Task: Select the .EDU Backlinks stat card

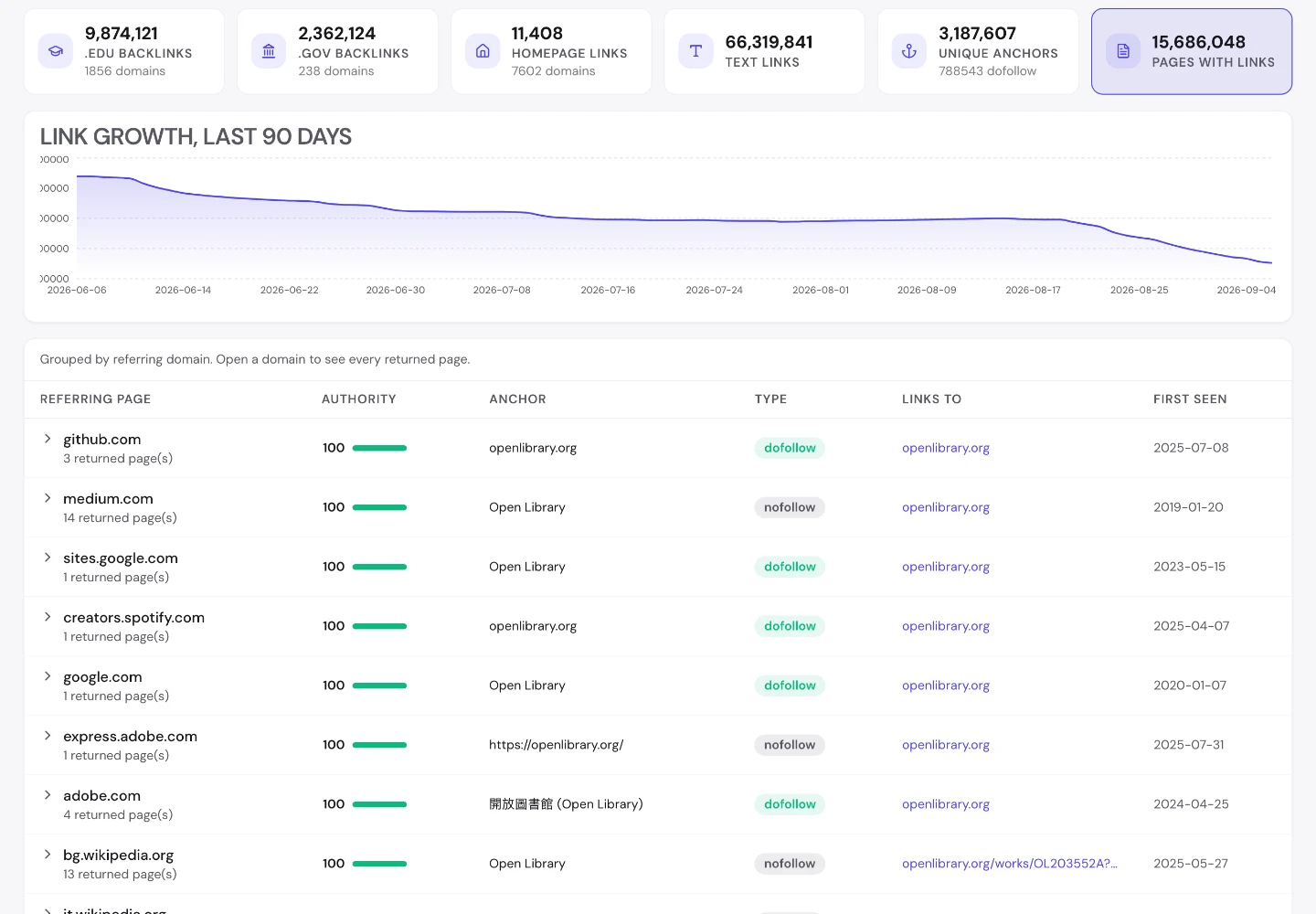Action: [x=124, y=51]
